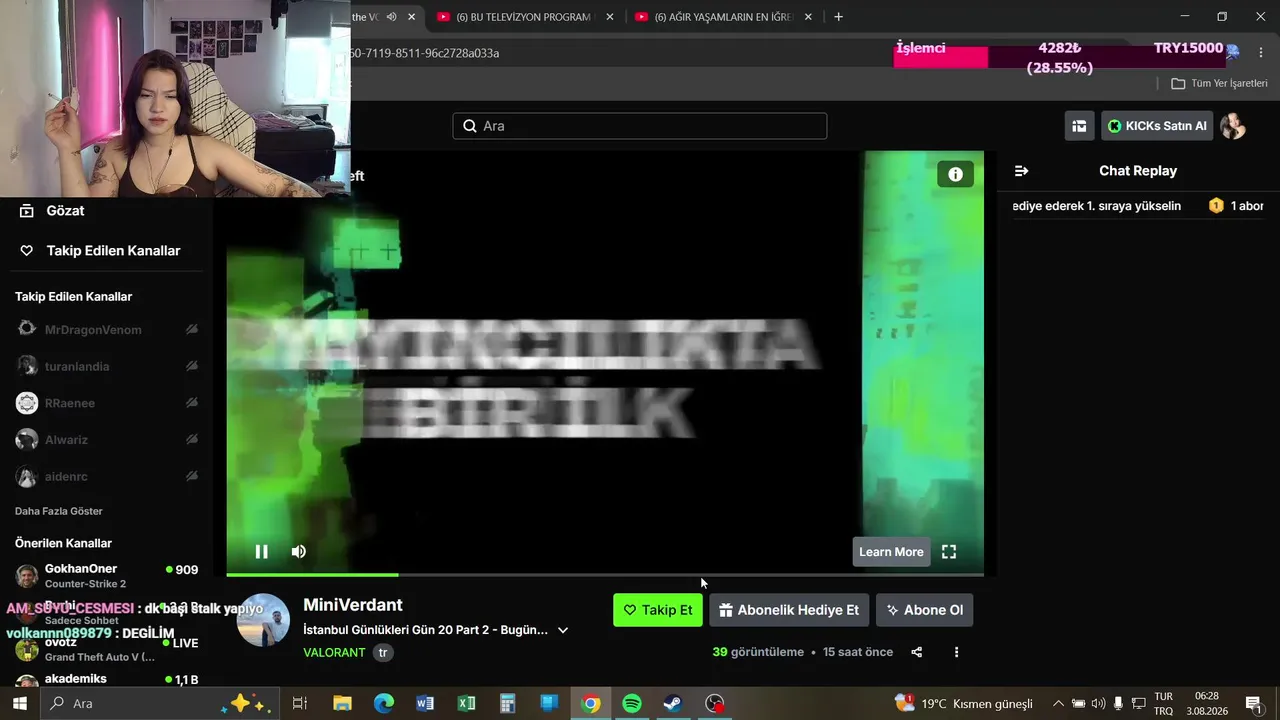Open the video's three-dot options menu

point(956,652)
